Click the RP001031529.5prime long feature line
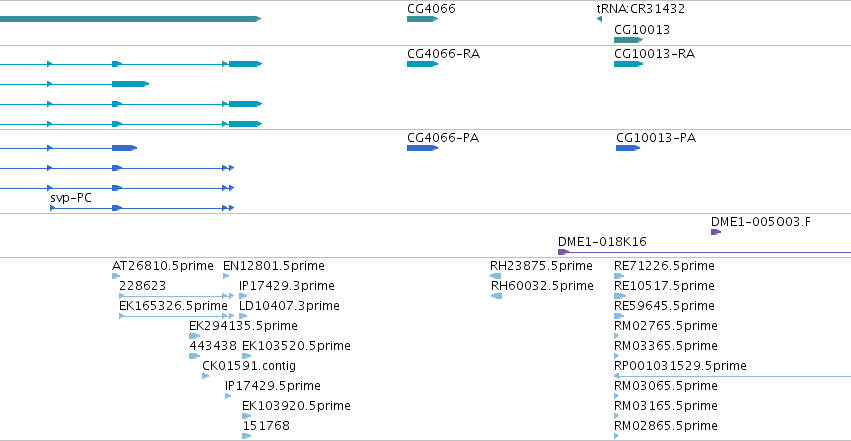 coord(733,376)
